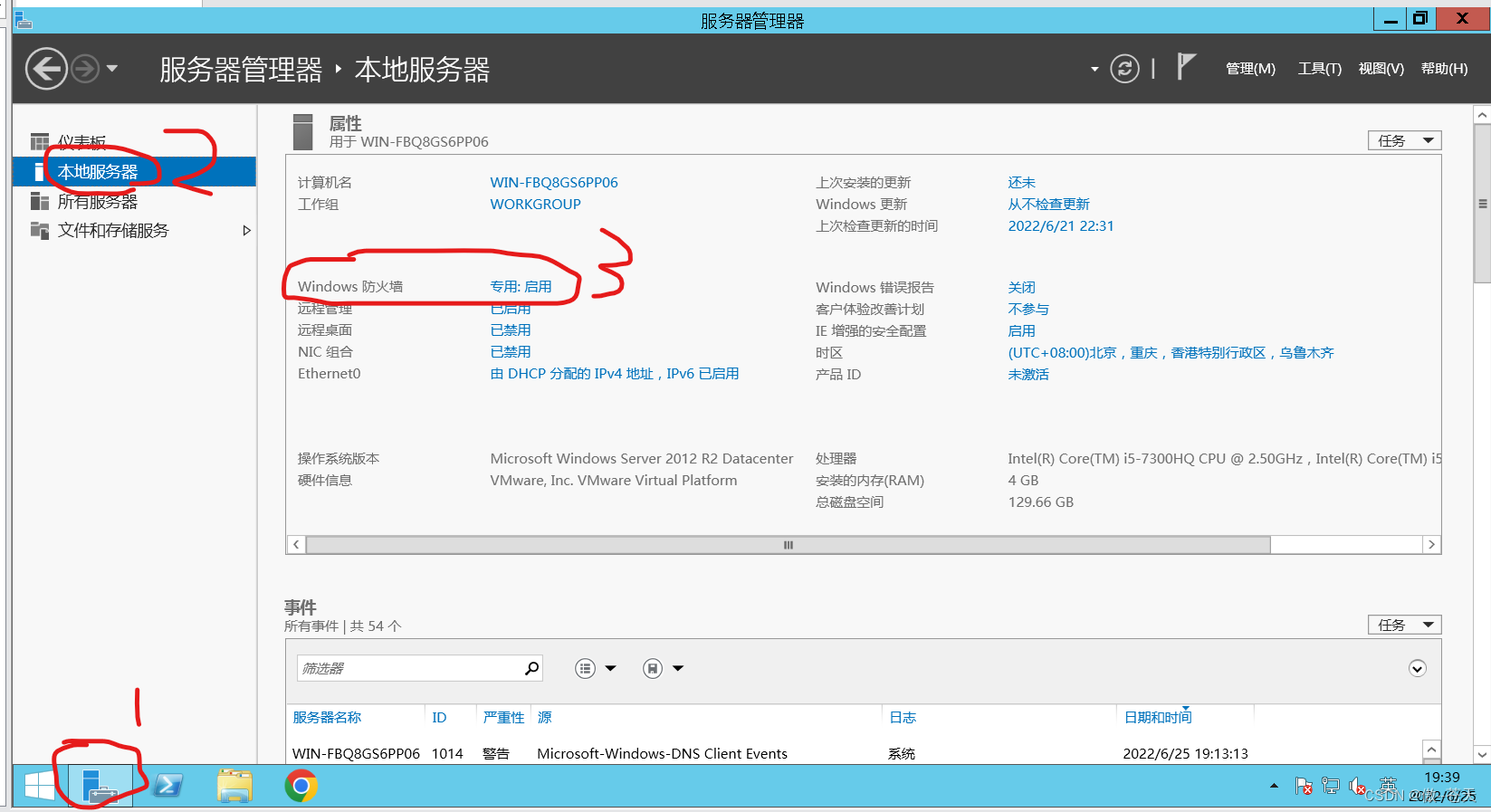The width and height of the screenshot is (1491, 812).
Task: Select the Microsoft-Windows-DNS Client Events row
Action: click(x=855, y=753)
